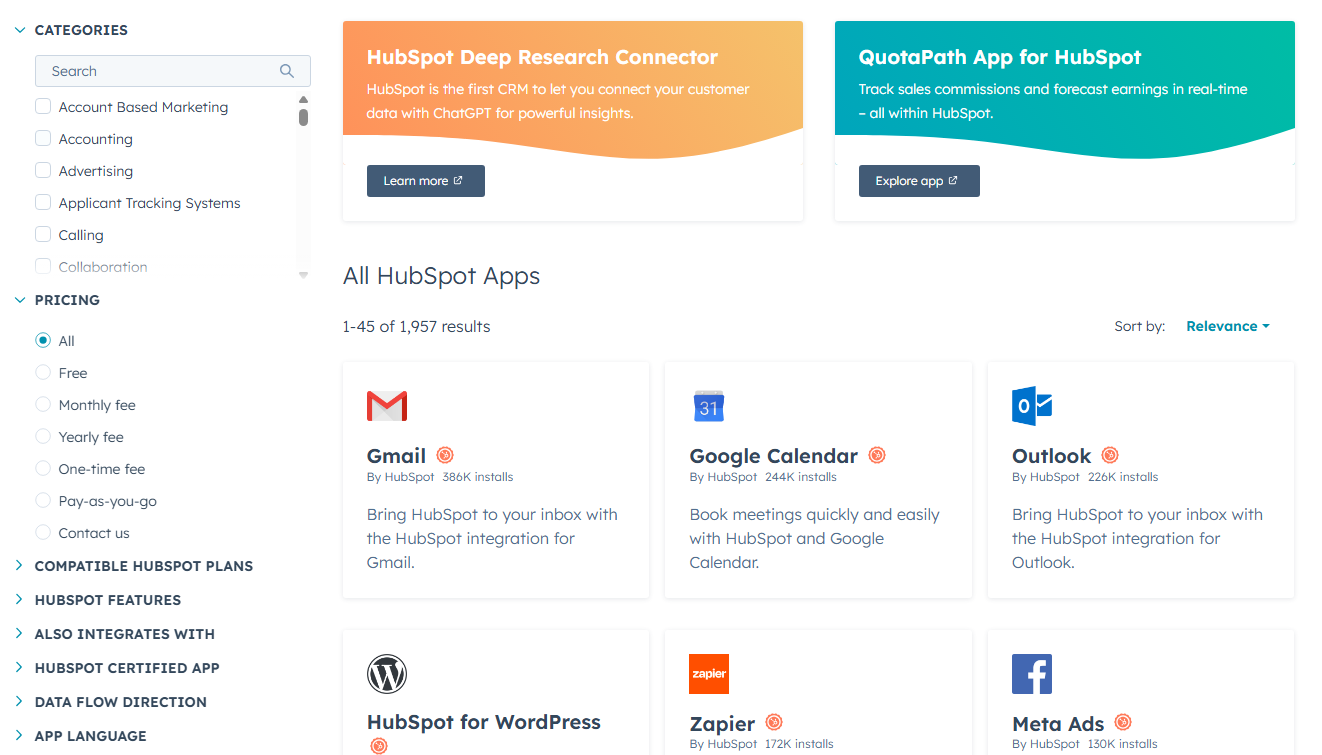Viewport: 1322px width, 755px height.
Task: Click the search magnifier icon in Categories
Action: coord(287,71)
